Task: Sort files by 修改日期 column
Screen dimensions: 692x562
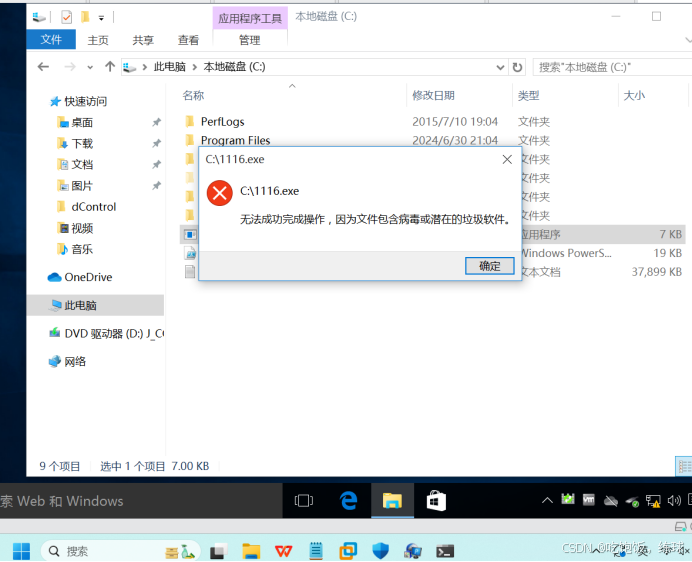Action: pos(433,95)
